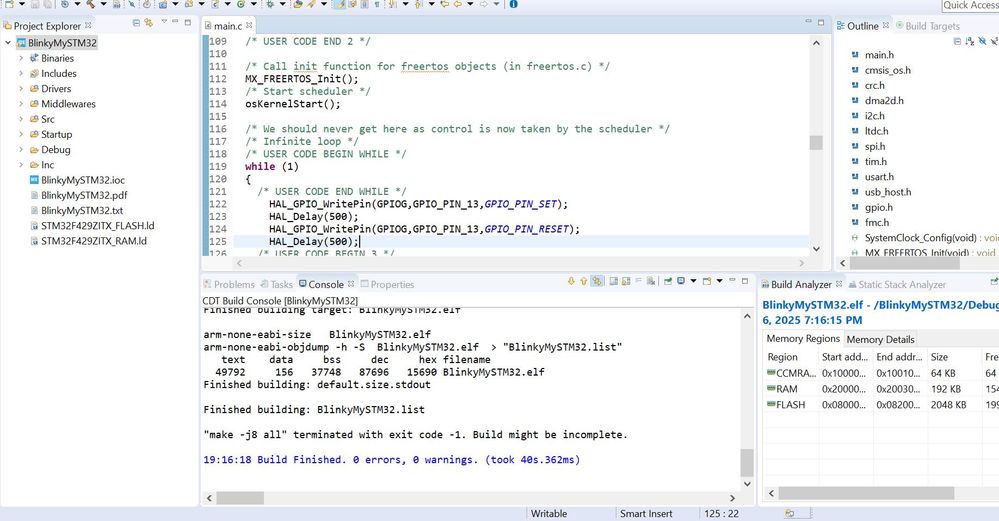Click the Back navigation arrow in toolbar
The height and width of the screenshot is (521, 999).
click(458, 4)
